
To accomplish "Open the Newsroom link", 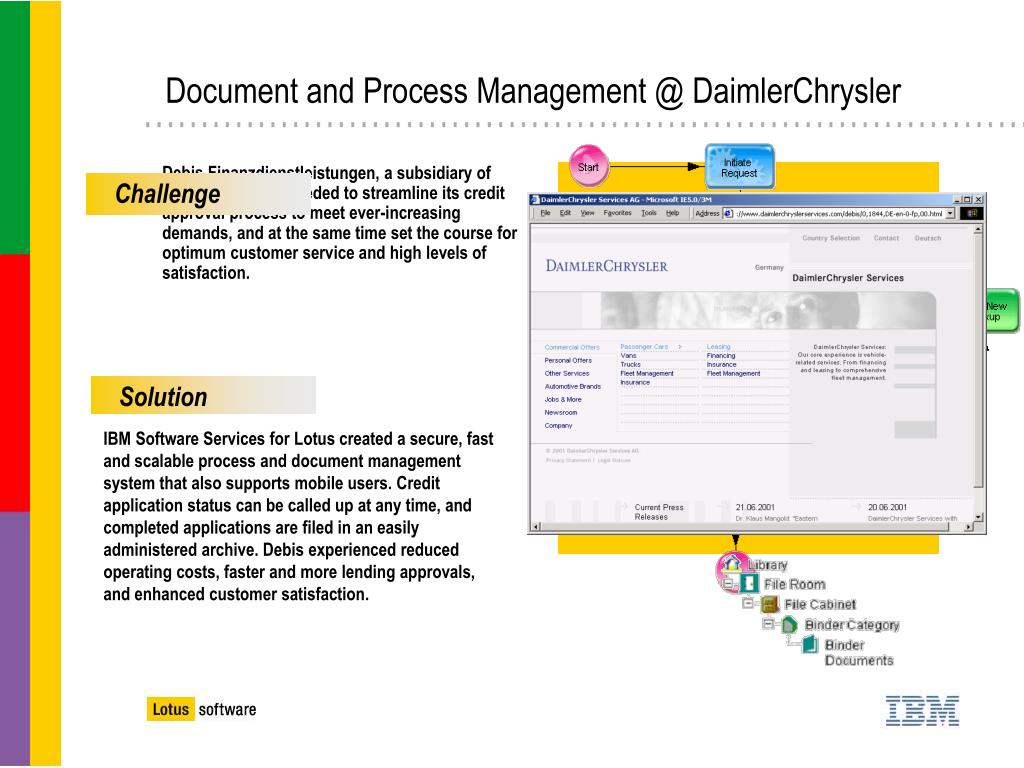I will (x=561, y=413).
